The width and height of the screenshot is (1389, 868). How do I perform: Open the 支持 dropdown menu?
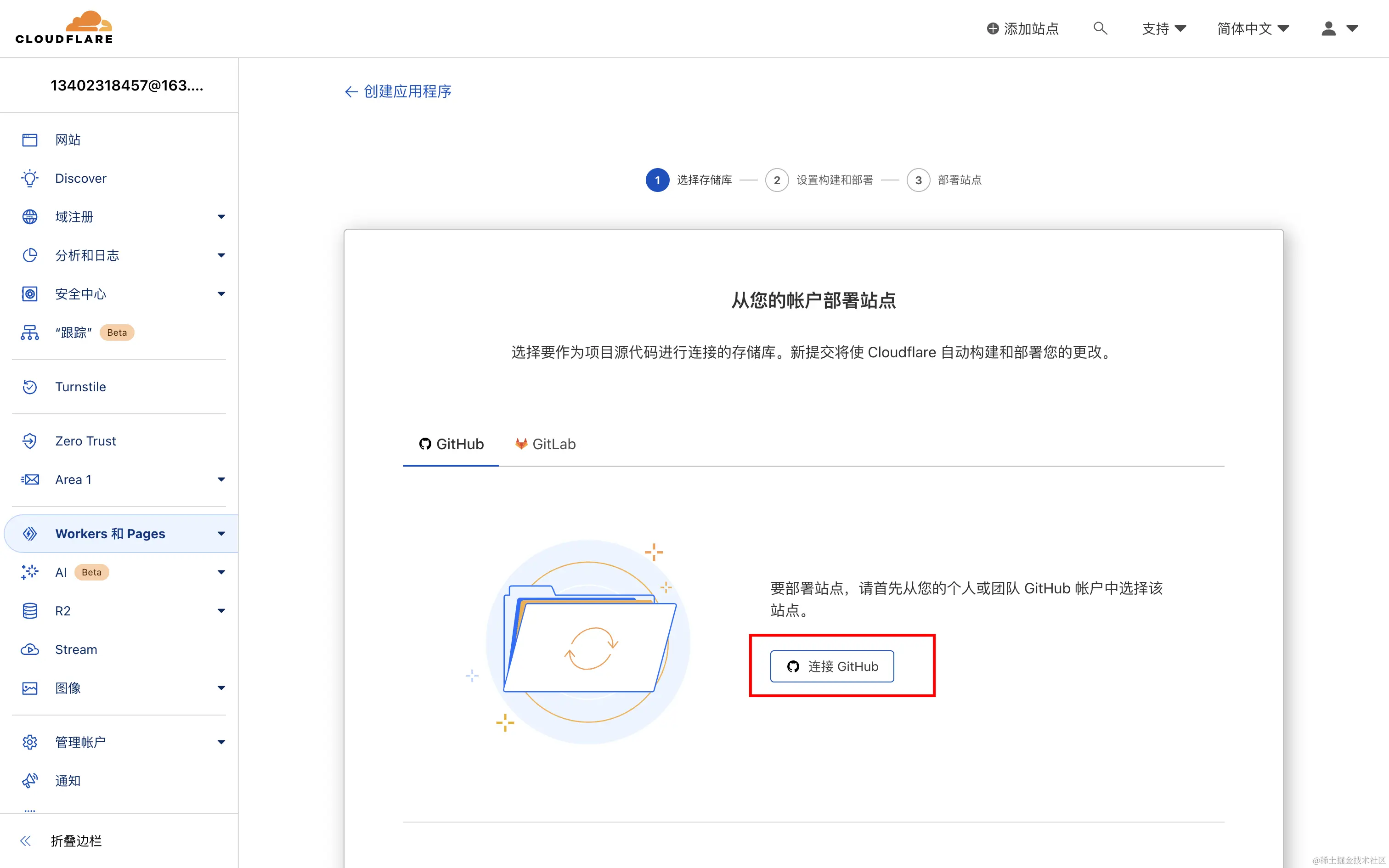[x=1164, y=28]
